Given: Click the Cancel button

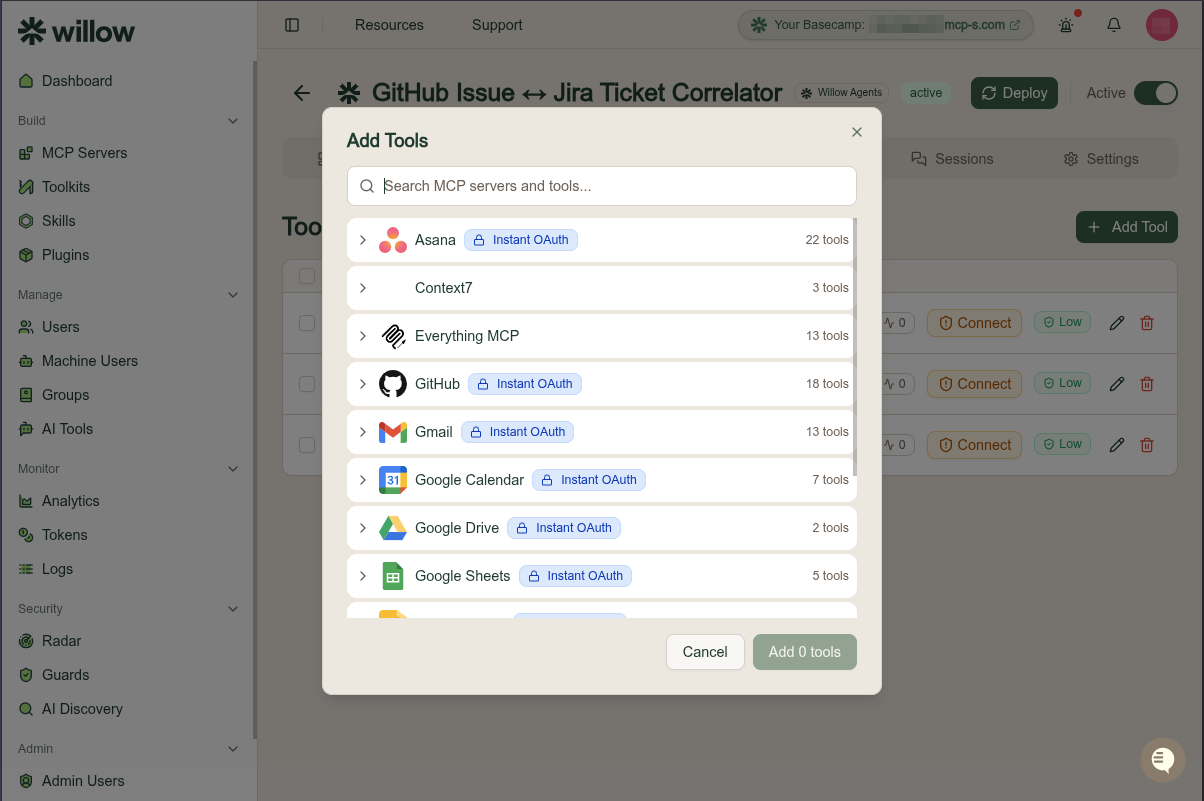Looking at the screenshot, I should [x=705, y=652].
